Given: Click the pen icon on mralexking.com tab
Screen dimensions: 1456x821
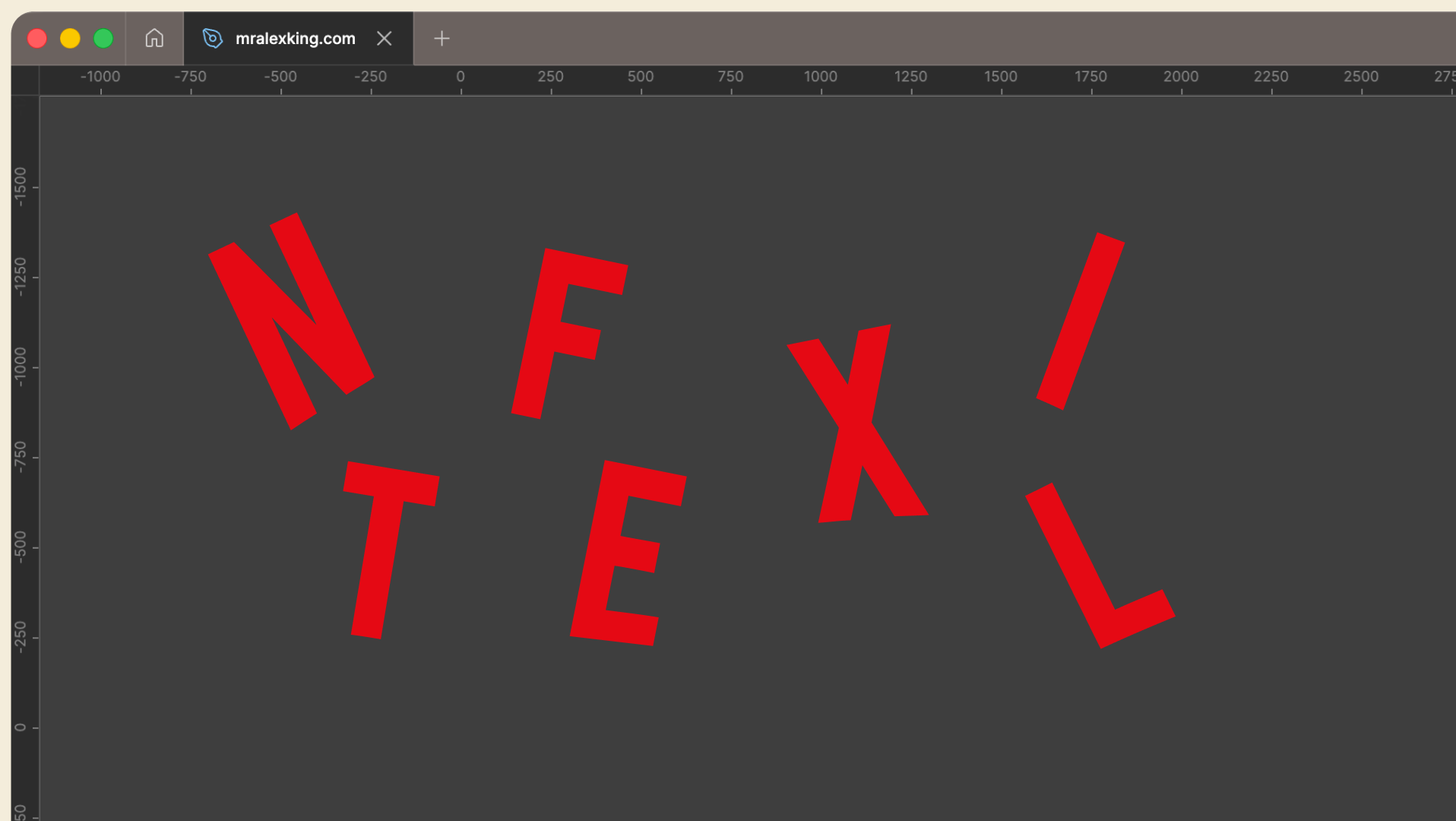Looking at the screenshot, I should [213, 38].
